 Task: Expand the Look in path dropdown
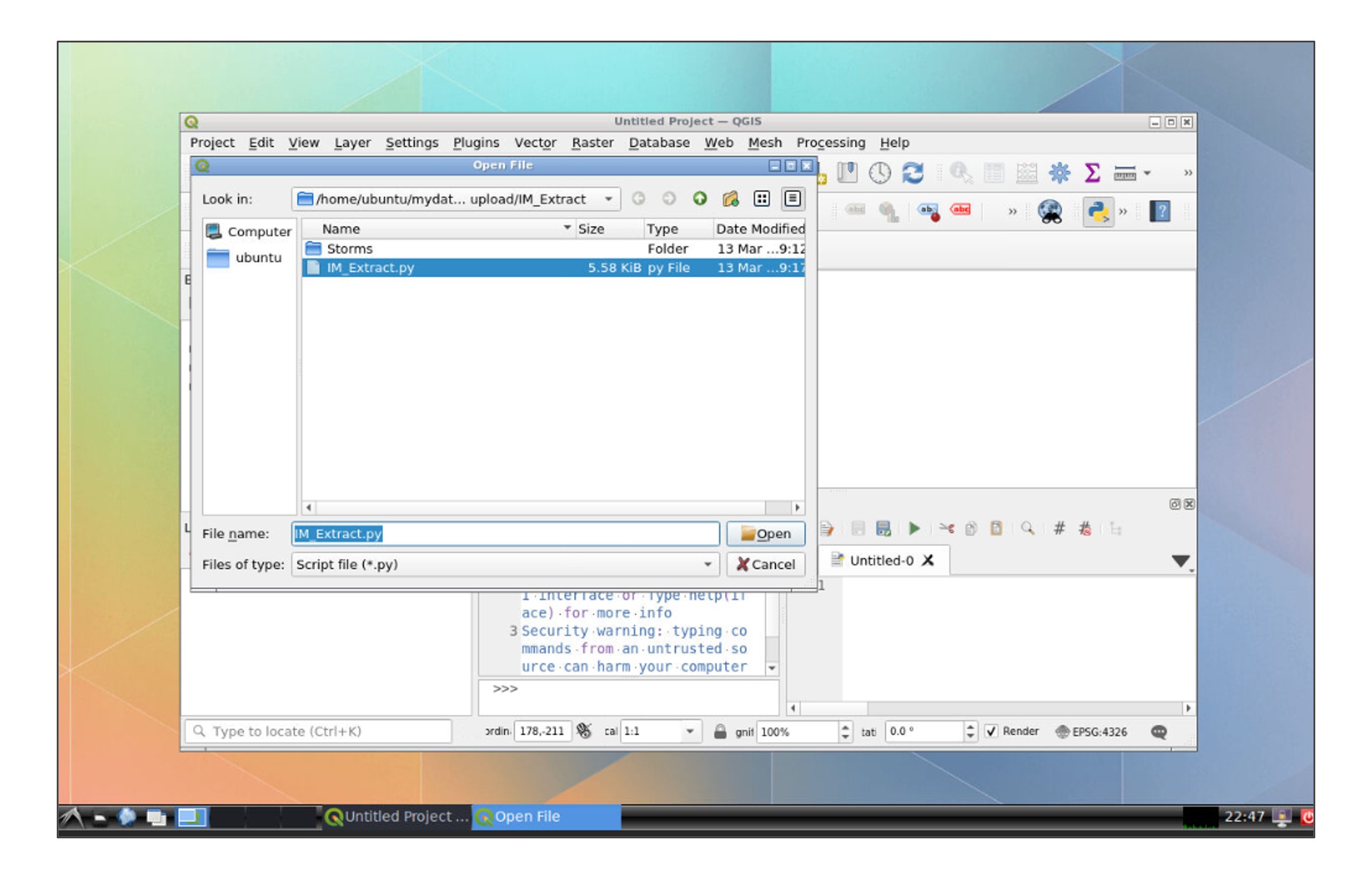point(608,199)
